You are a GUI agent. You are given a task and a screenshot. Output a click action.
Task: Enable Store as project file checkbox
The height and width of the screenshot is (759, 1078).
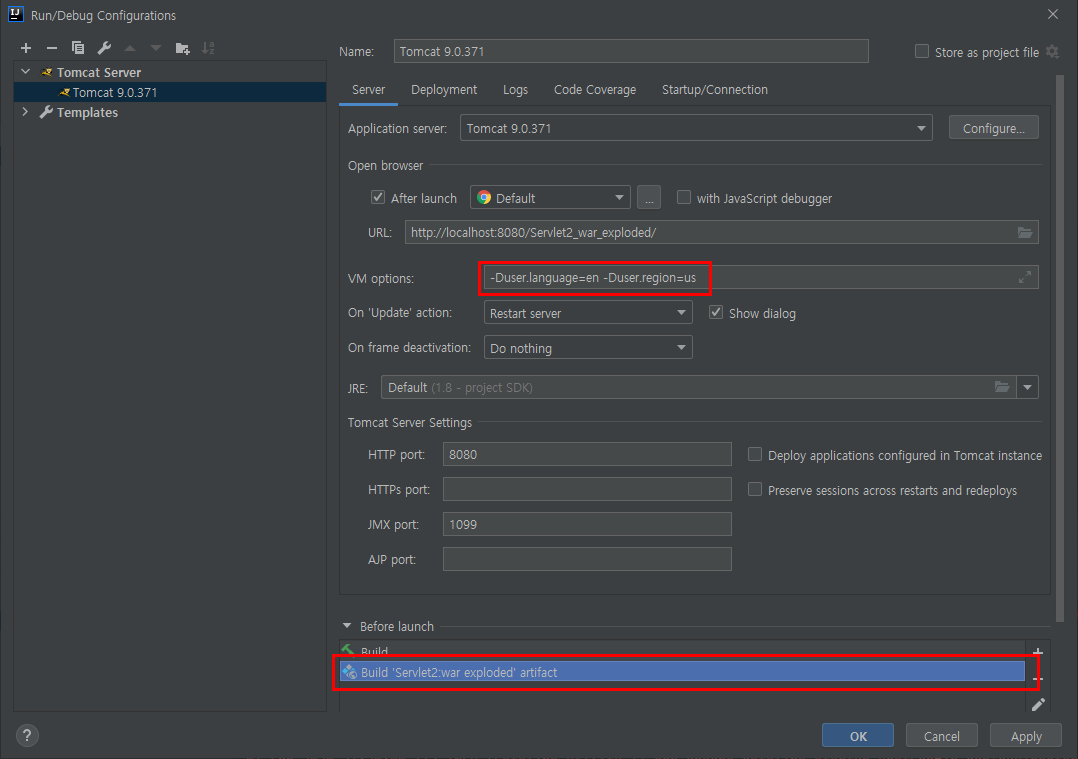pyautogui.click(x=922, y=52)
